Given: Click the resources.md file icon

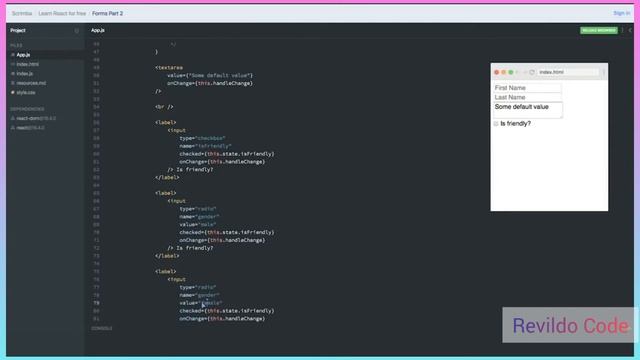Looking at the screenshot, I should pos(13,83).
